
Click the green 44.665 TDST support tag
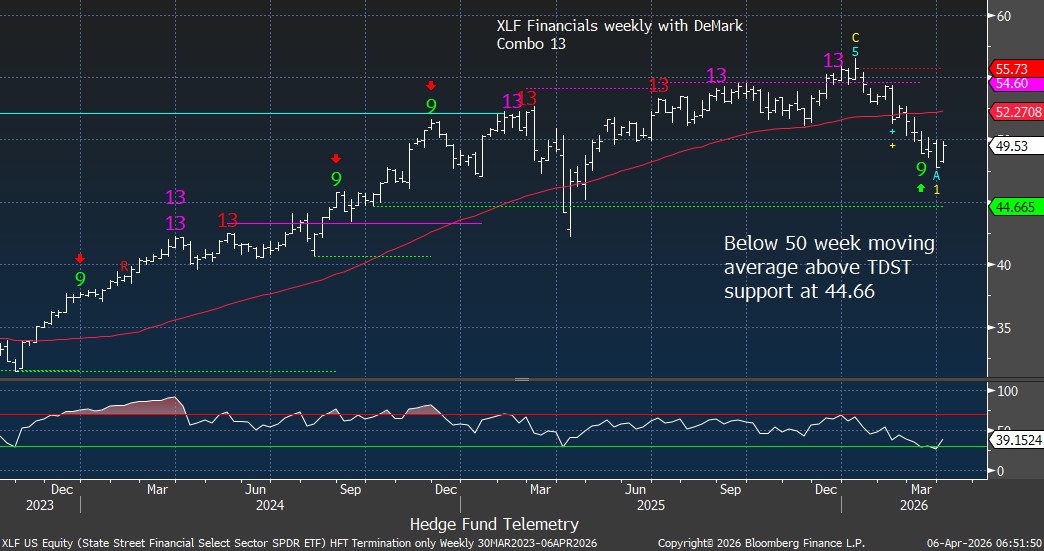pos(1012,207)
